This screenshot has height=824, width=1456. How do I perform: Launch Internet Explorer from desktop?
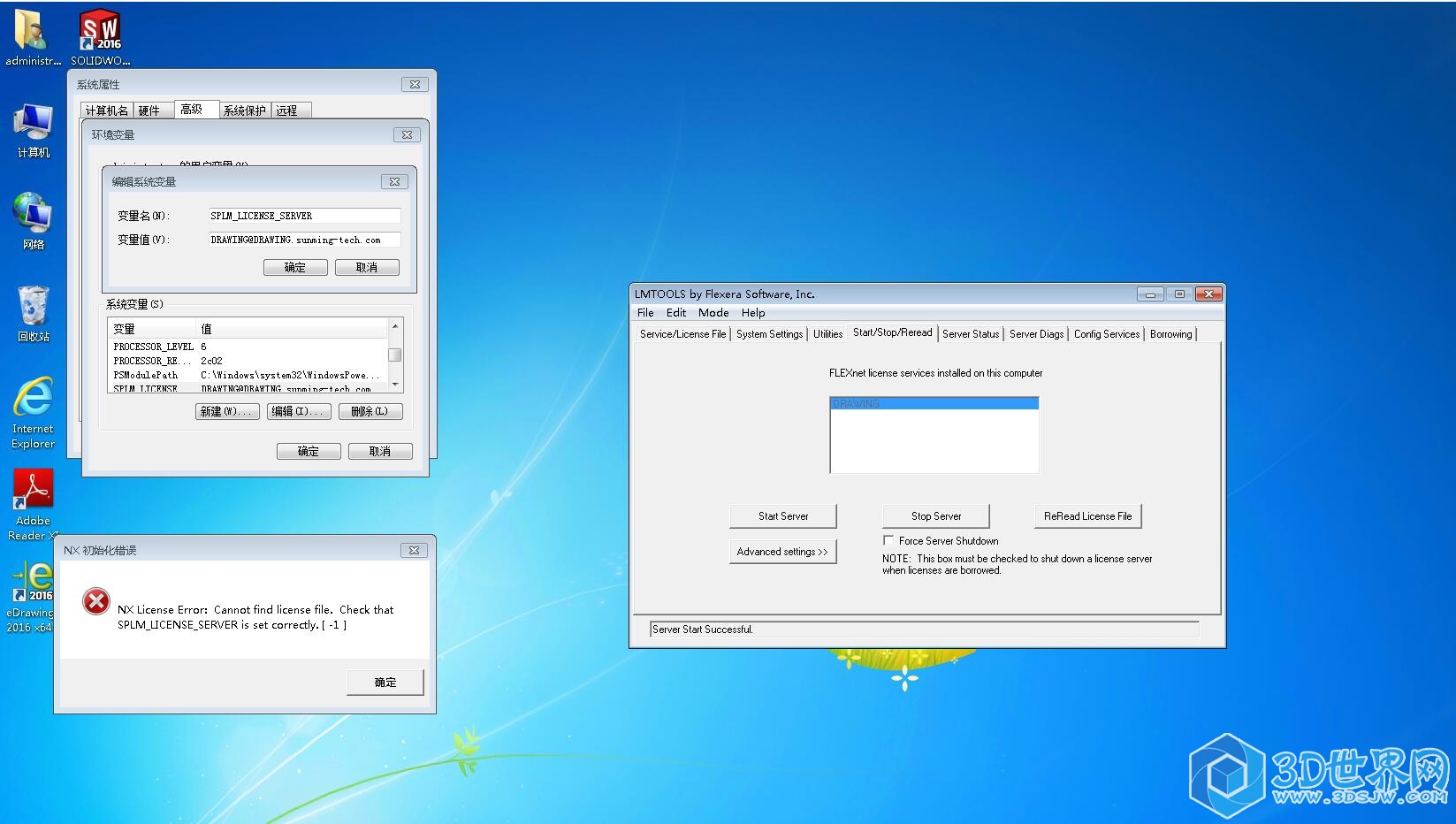(x=33, y=413)
